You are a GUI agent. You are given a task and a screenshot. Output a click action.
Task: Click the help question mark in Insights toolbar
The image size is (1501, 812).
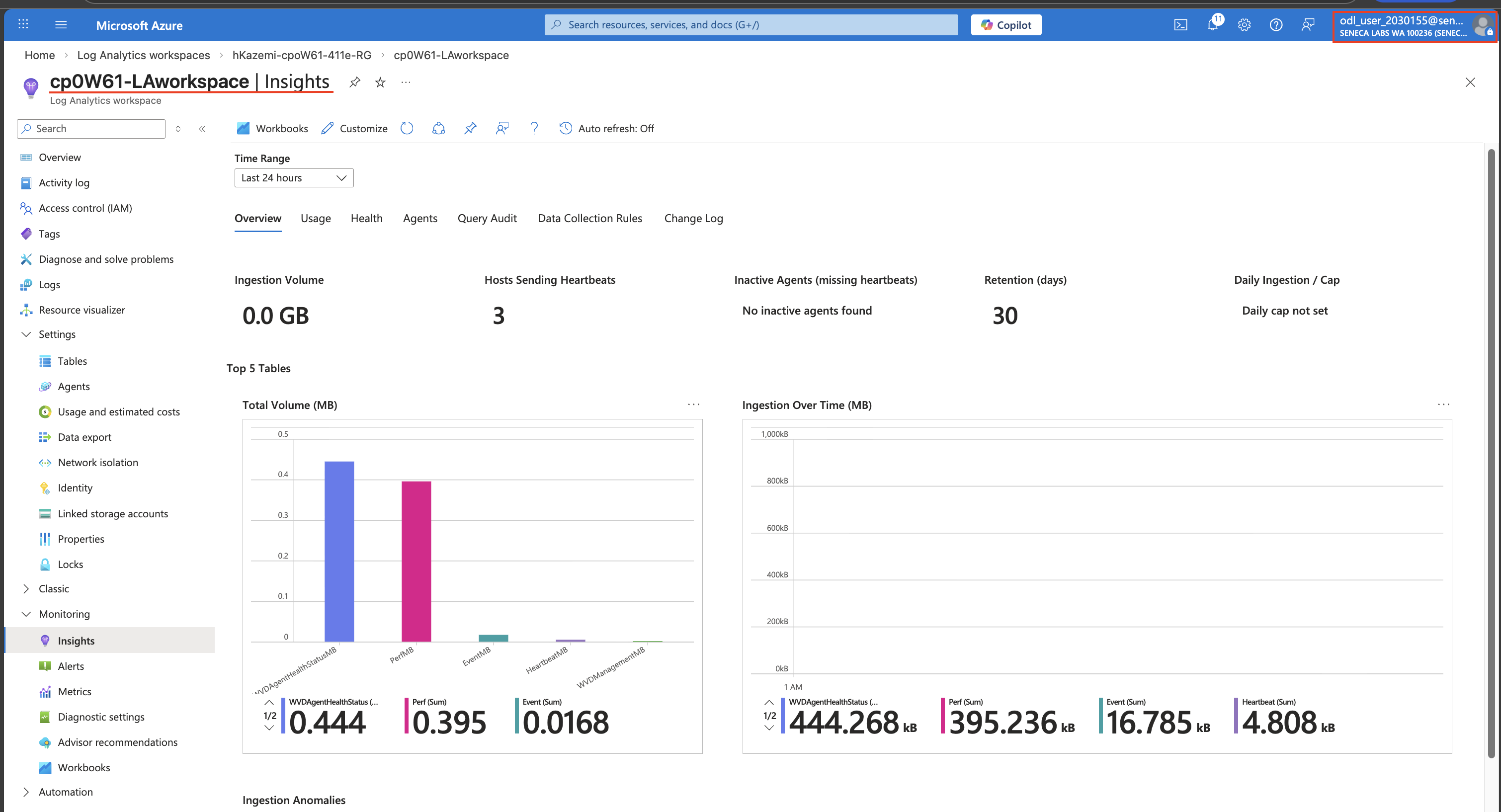point(534,128)
